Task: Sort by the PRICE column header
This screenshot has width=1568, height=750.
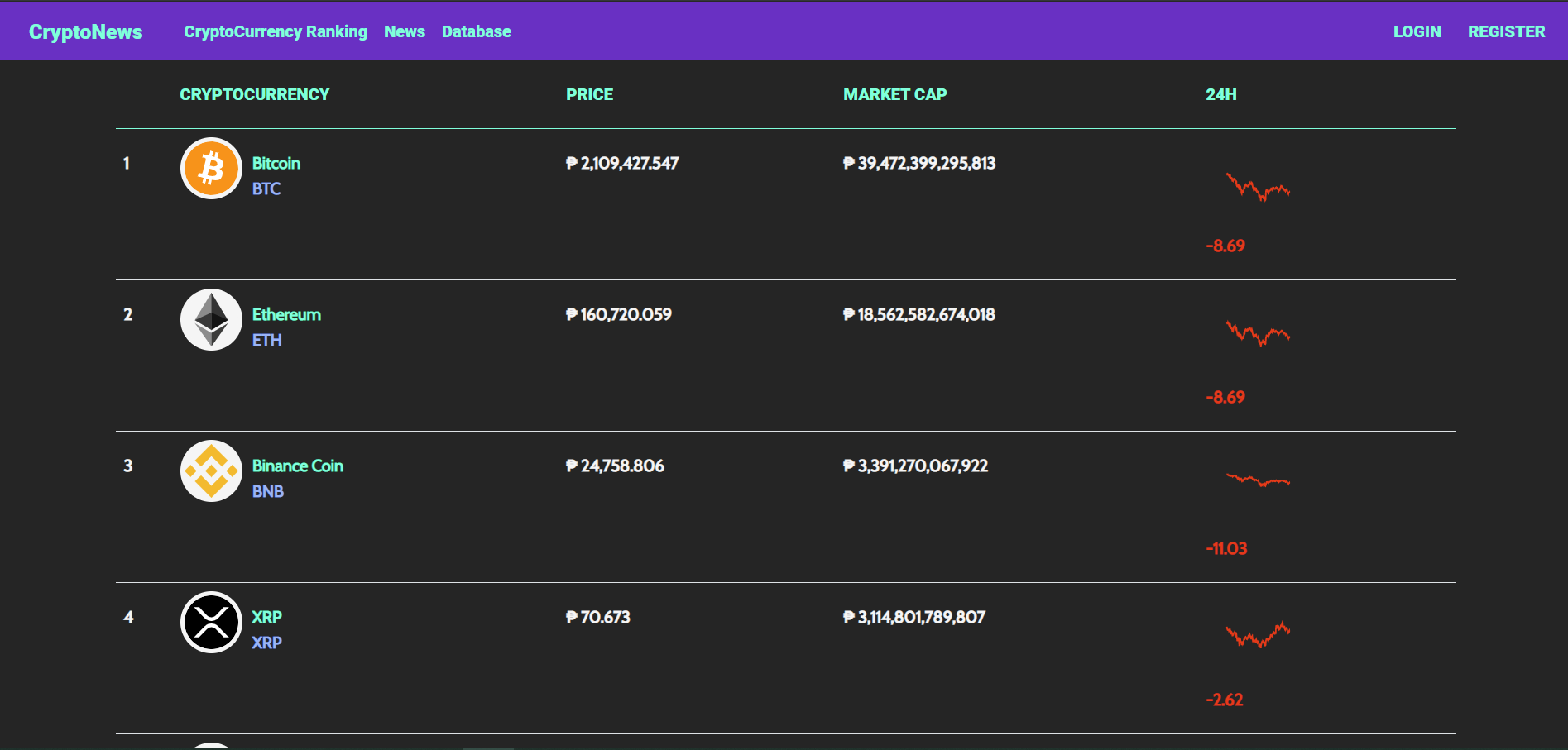Action: tap(589, 94)
